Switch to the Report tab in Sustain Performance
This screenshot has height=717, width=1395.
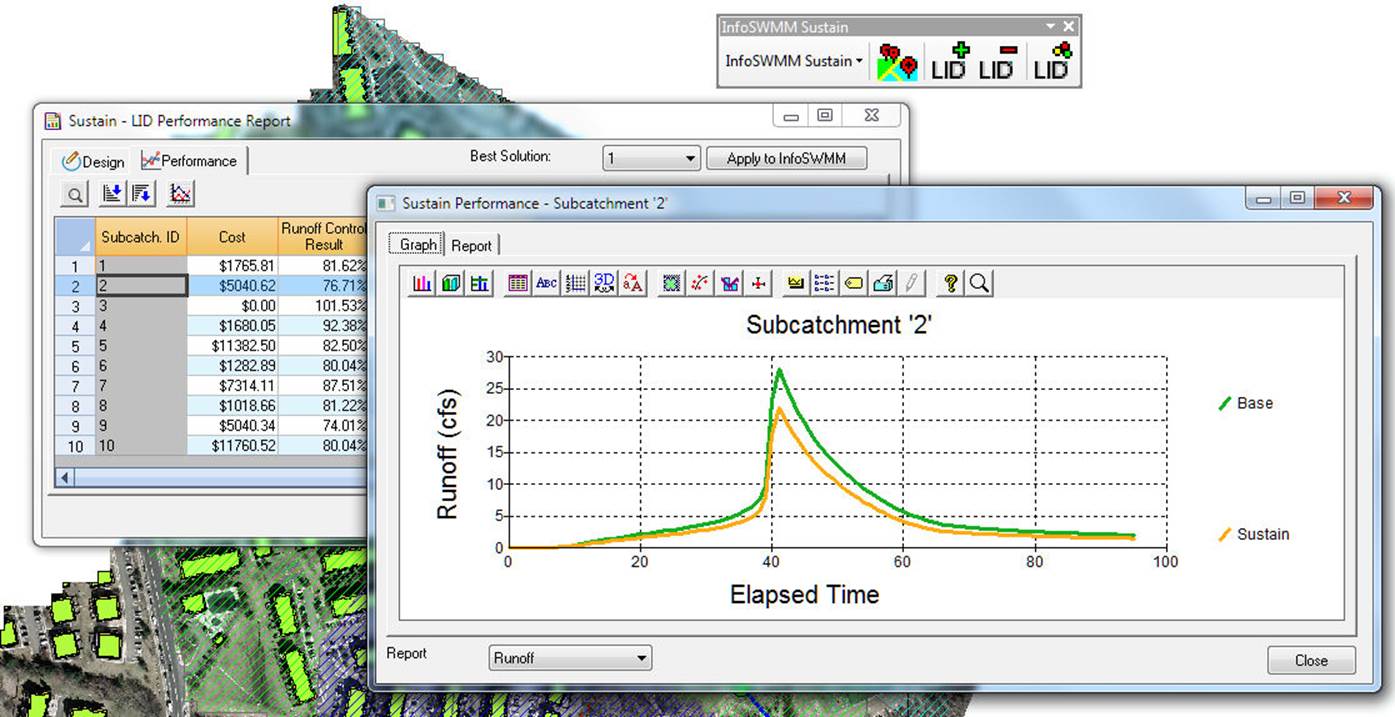click(471, 244)
